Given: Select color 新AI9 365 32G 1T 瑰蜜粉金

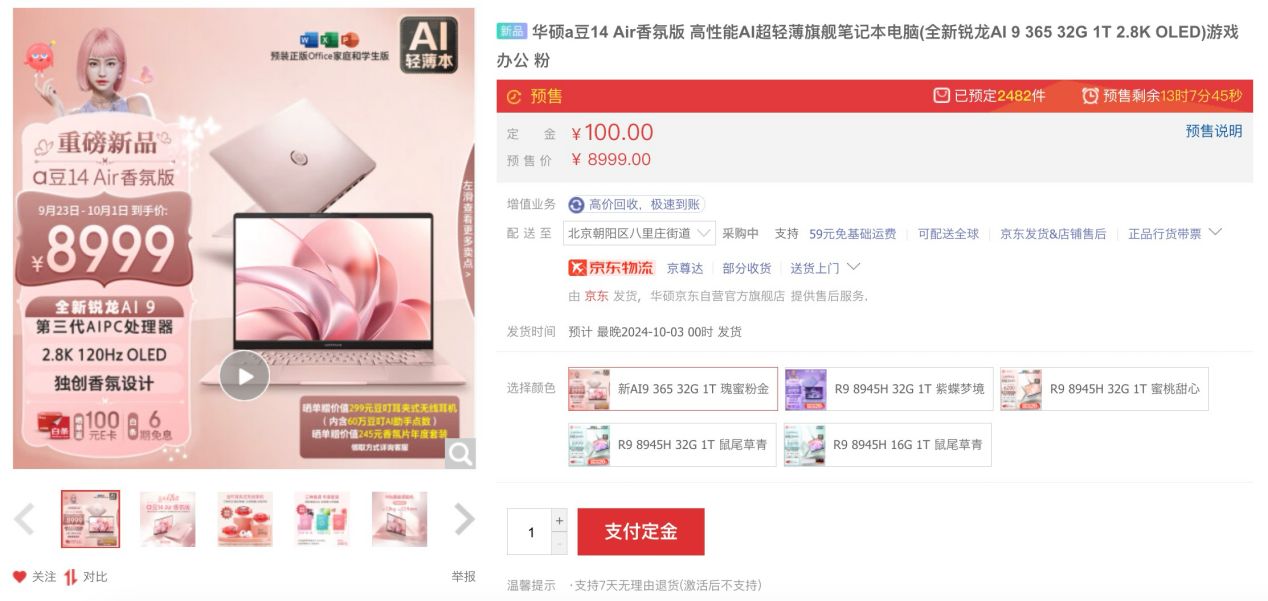Looking at the screenshot, I should [672, 389].
